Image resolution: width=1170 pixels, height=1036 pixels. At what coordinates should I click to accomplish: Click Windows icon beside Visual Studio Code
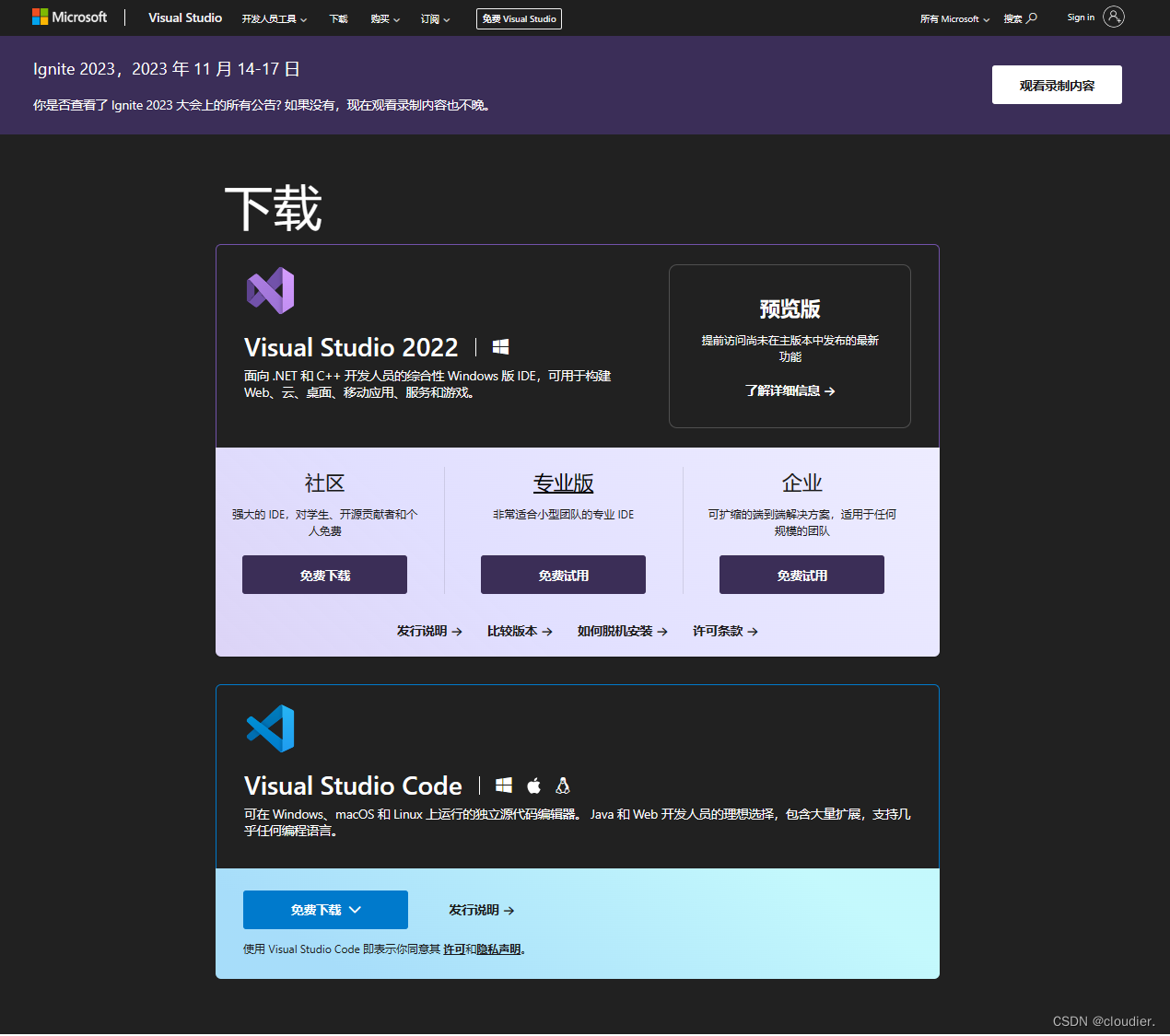[x=503, y=786]
